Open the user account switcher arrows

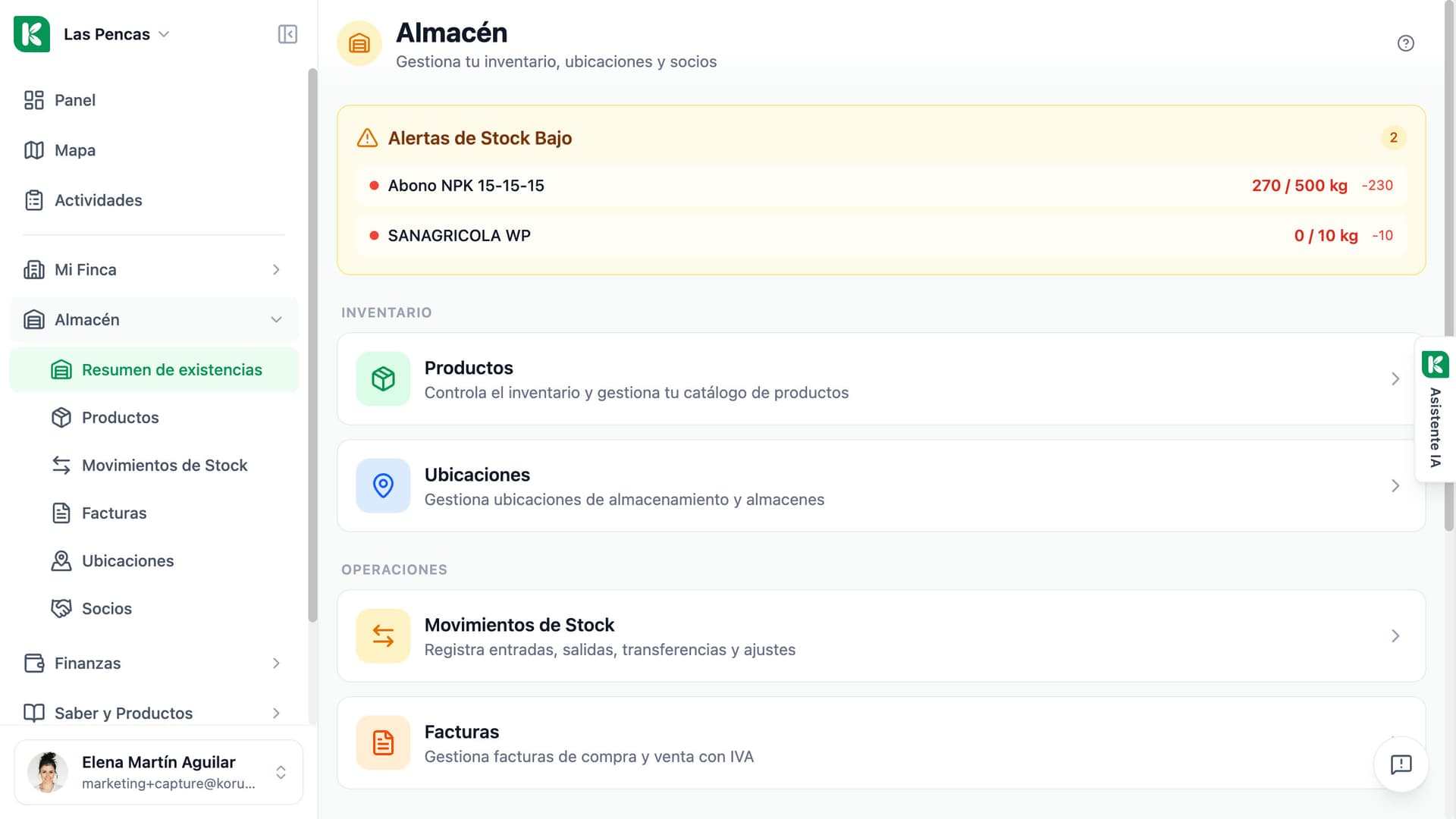[x=281, y=773]
